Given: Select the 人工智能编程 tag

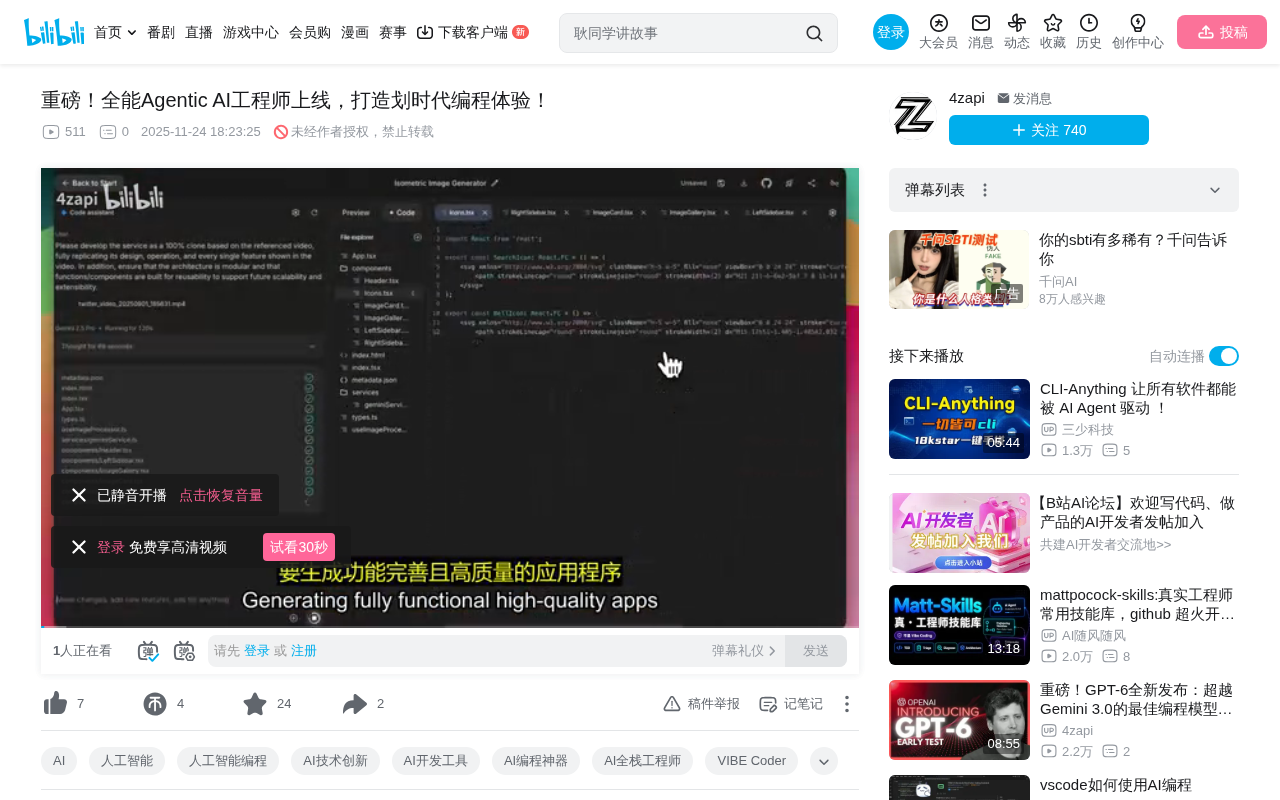Looking at the screenshot, I should [x=228, y=761].
